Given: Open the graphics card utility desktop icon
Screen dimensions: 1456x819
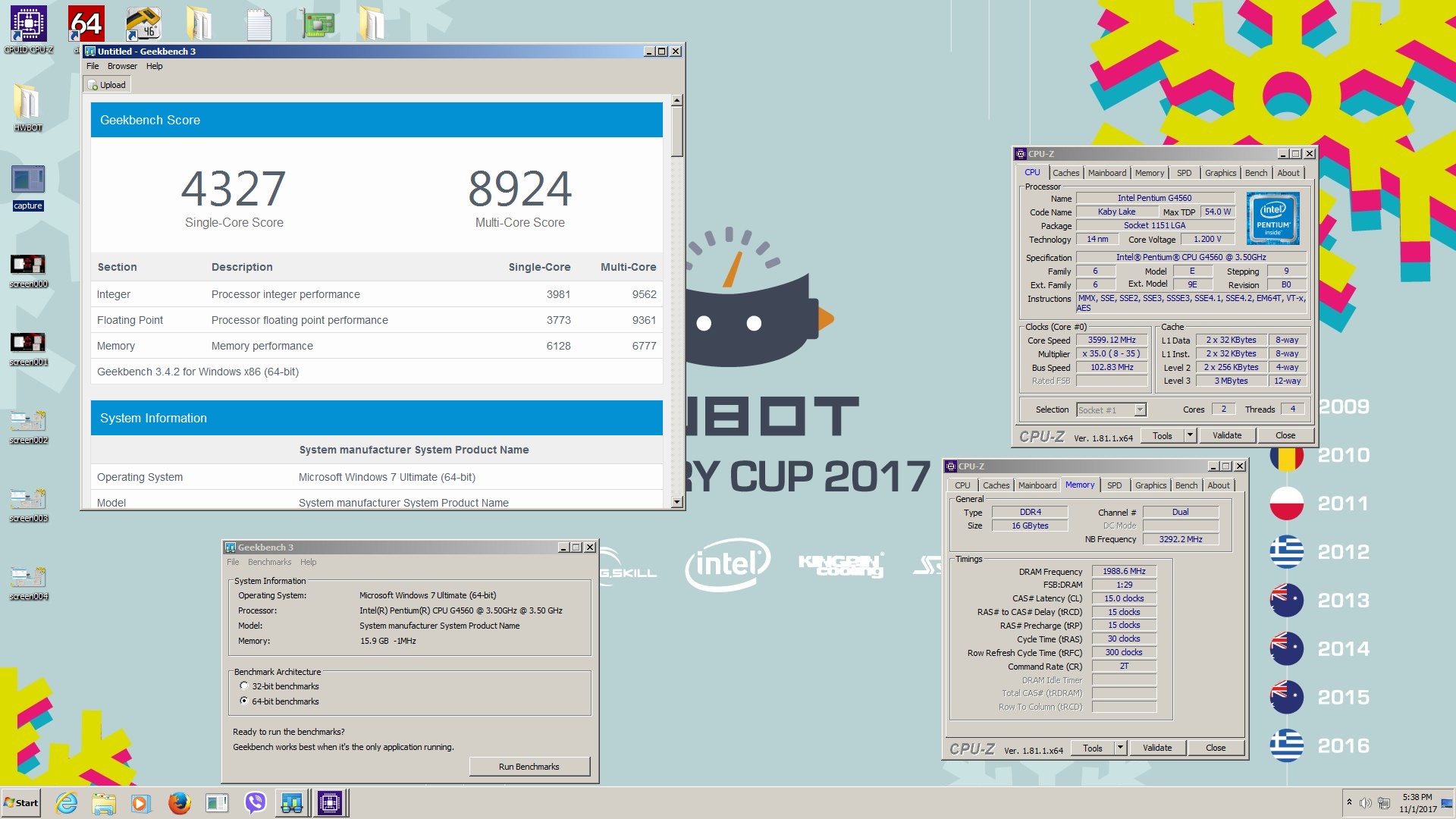Looking at the screenshot, I should (318, 24).
